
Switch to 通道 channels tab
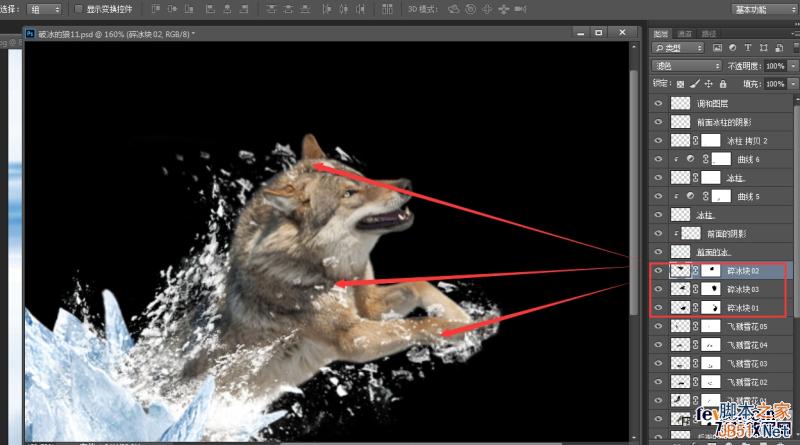[x=685, y=34]
